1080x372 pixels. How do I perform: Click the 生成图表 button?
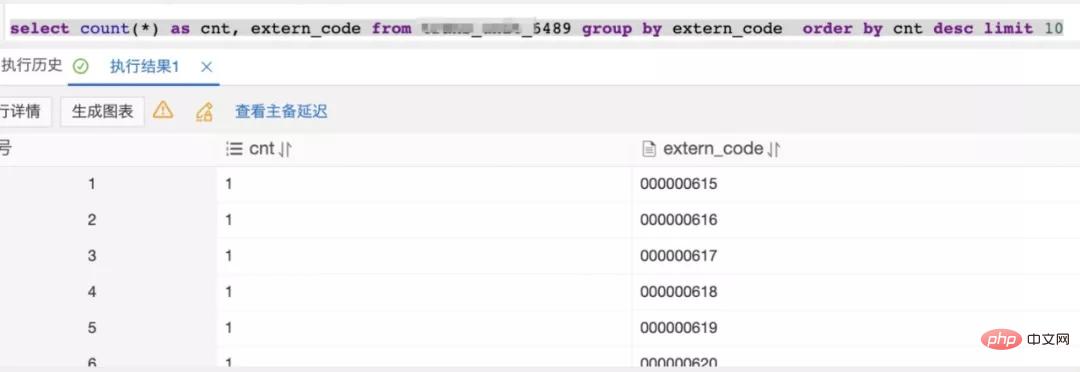[x=103, y=112]
